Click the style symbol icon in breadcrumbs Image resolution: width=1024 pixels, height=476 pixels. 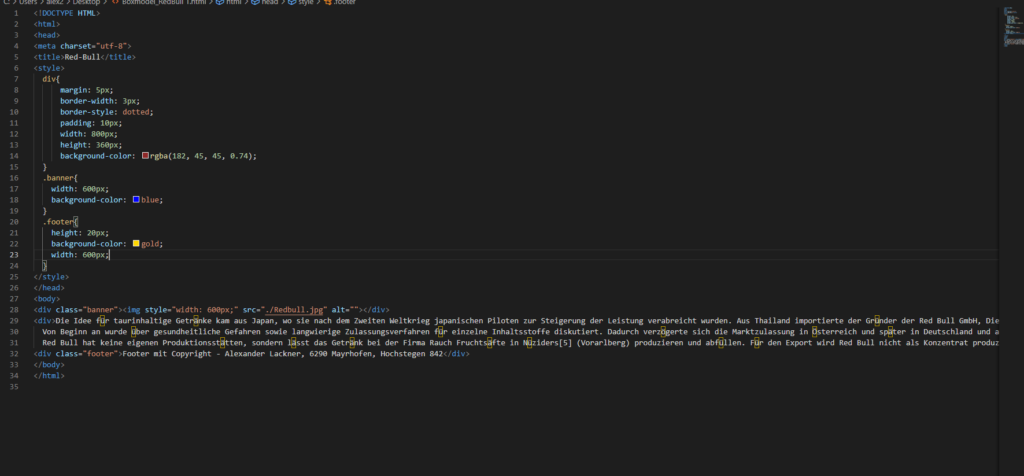(x=291, y=3)
